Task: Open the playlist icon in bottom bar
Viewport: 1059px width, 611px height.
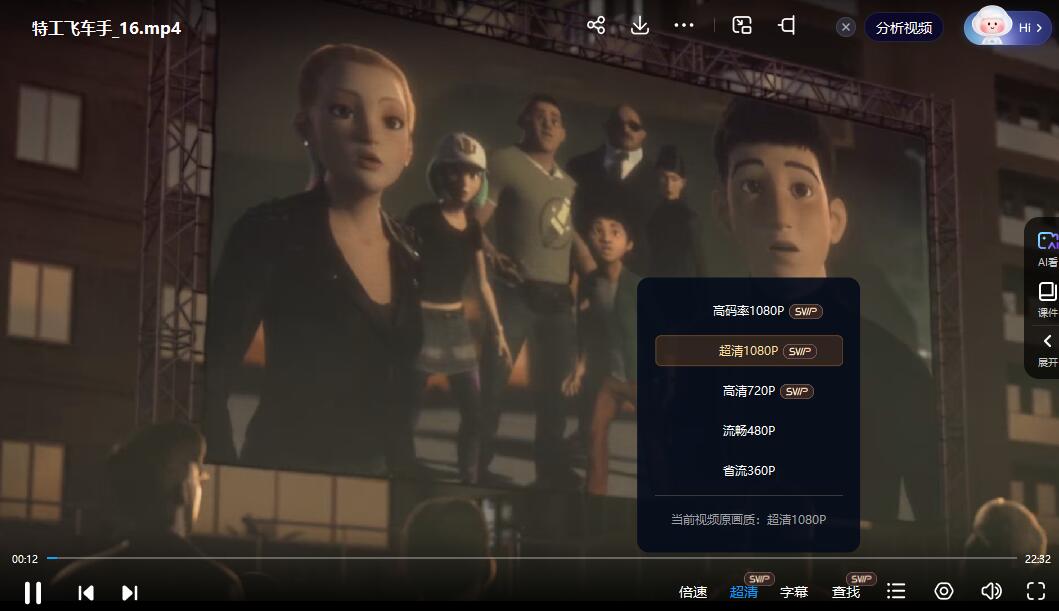Action: click(x=896, y=591)
